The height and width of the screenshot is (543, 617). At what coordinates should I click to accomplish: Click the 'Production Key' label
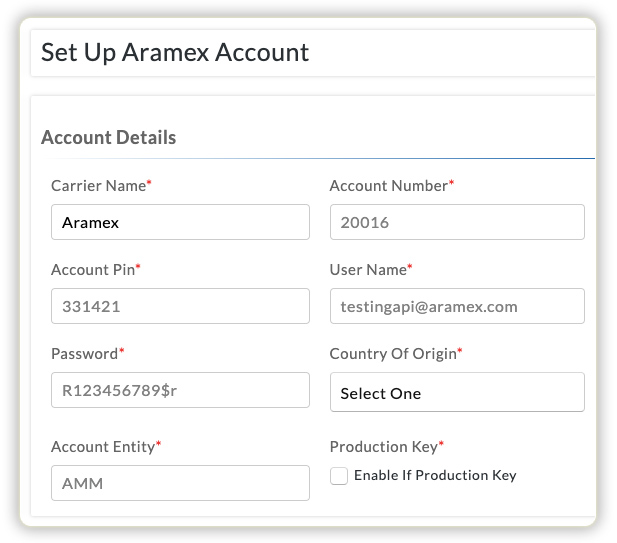click(384, 447)
